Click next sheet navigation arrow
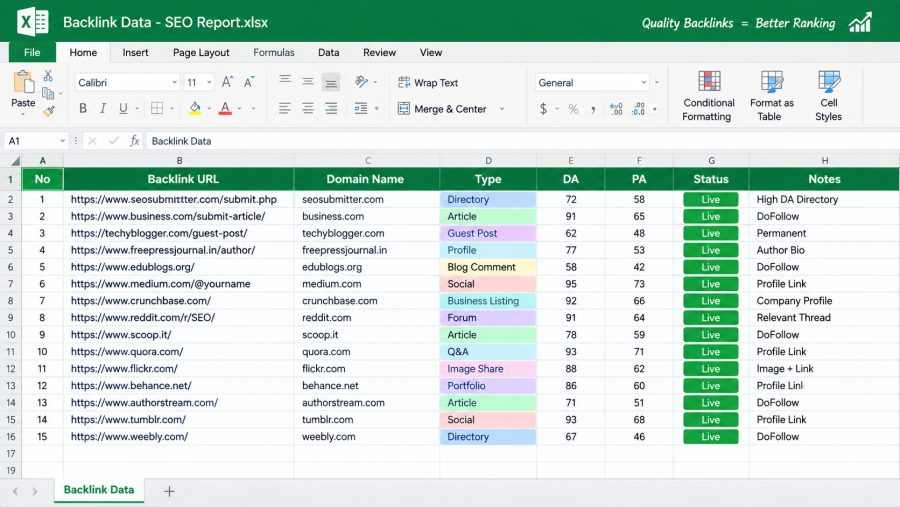900x507 pixels. point(35,491)
